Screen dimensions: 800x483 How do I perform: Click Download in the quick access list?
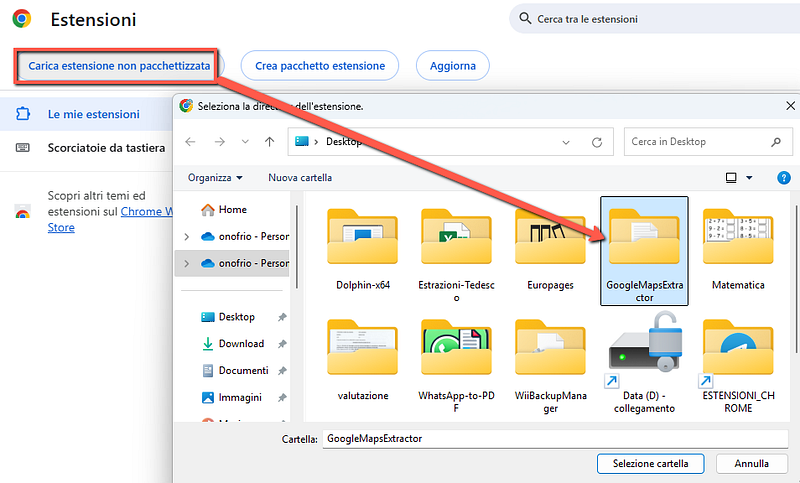[233, 344]
